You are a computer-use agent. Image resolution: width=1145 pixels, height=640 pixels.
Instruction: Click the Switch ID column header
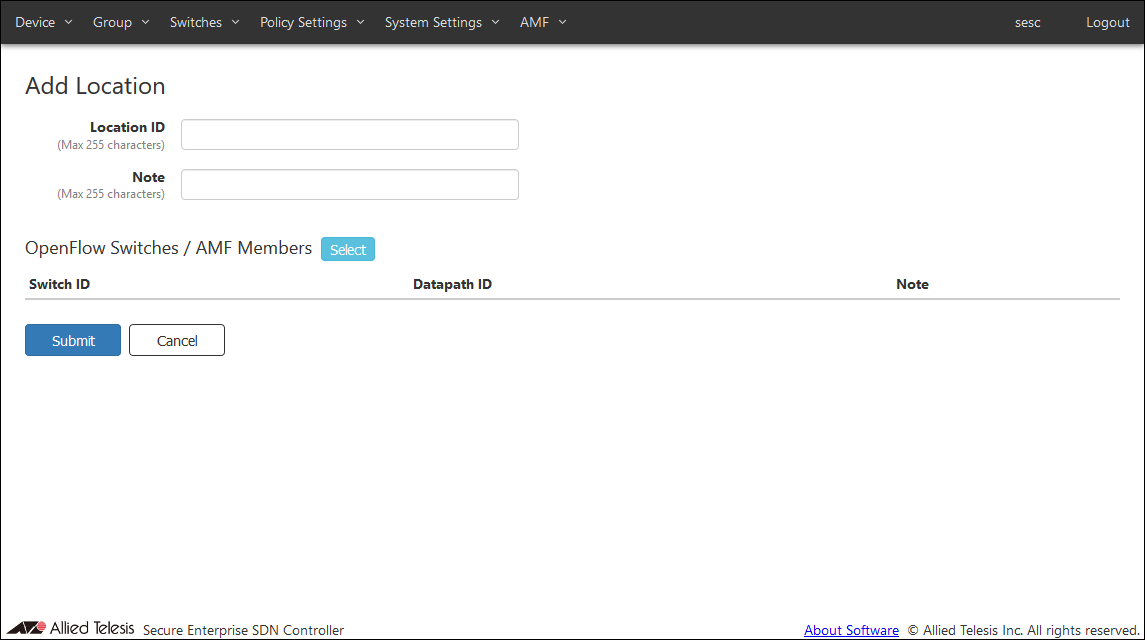click(59, 284)
